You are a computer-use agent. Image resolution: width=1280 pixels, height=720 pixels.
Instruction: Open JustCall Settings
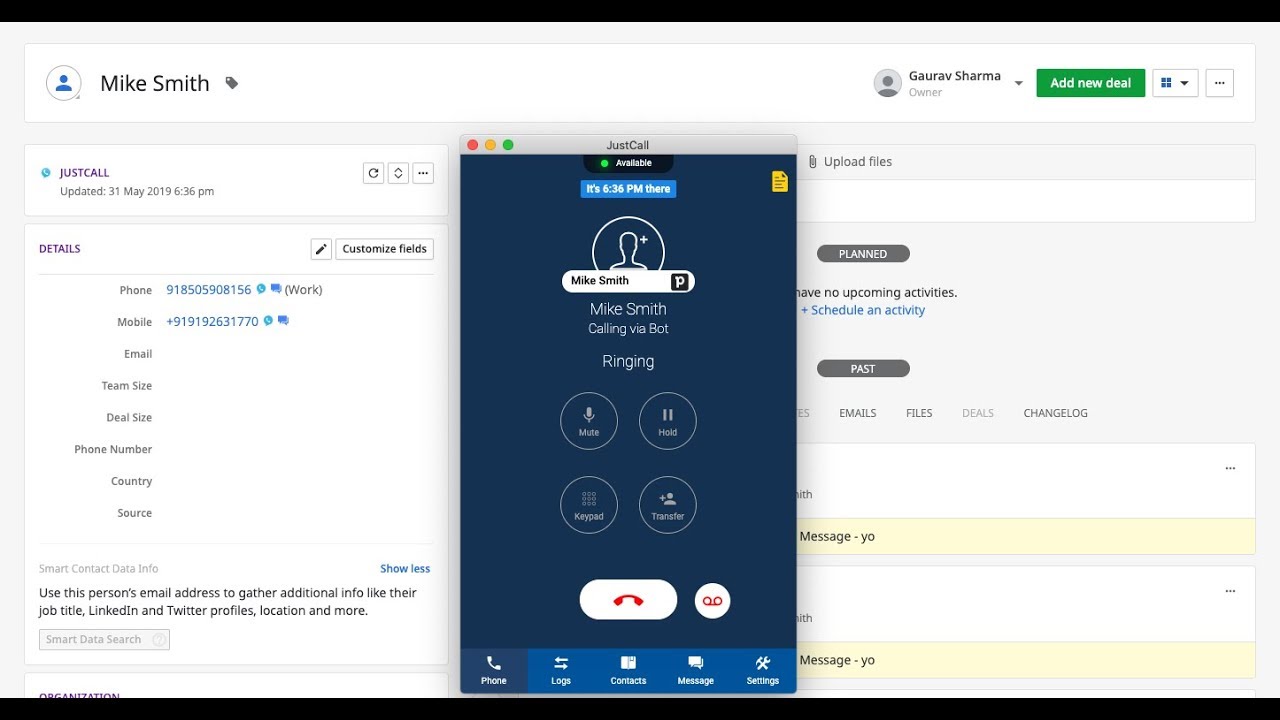click(761, 669)
